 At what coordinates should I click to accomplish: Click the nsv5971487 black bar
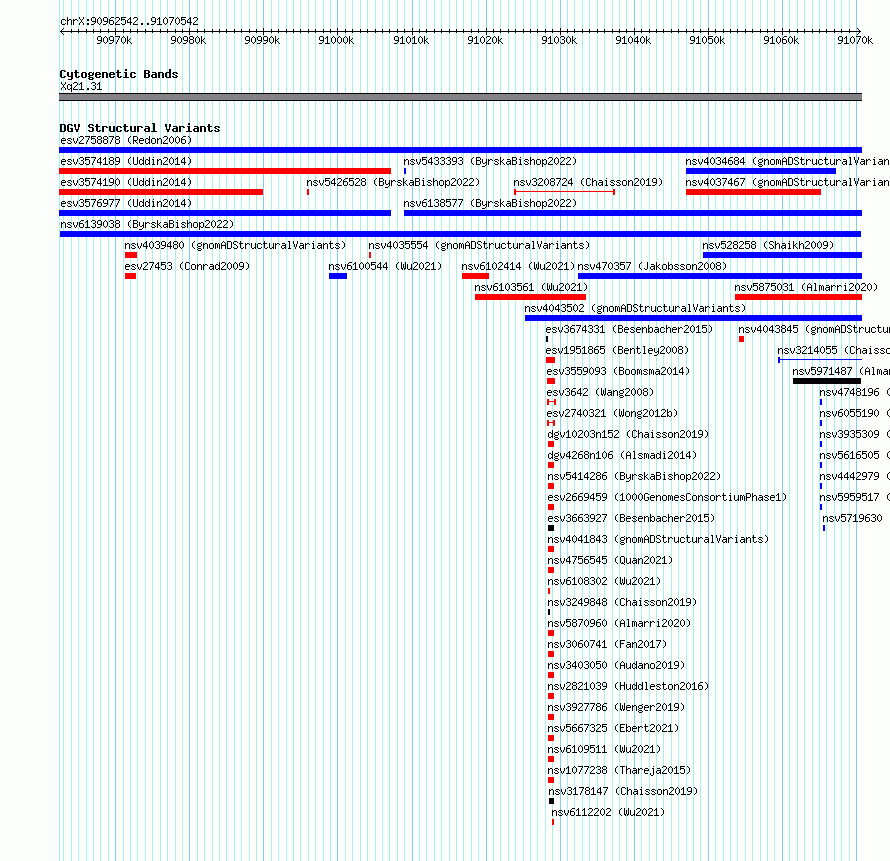[x=827, y=381]
